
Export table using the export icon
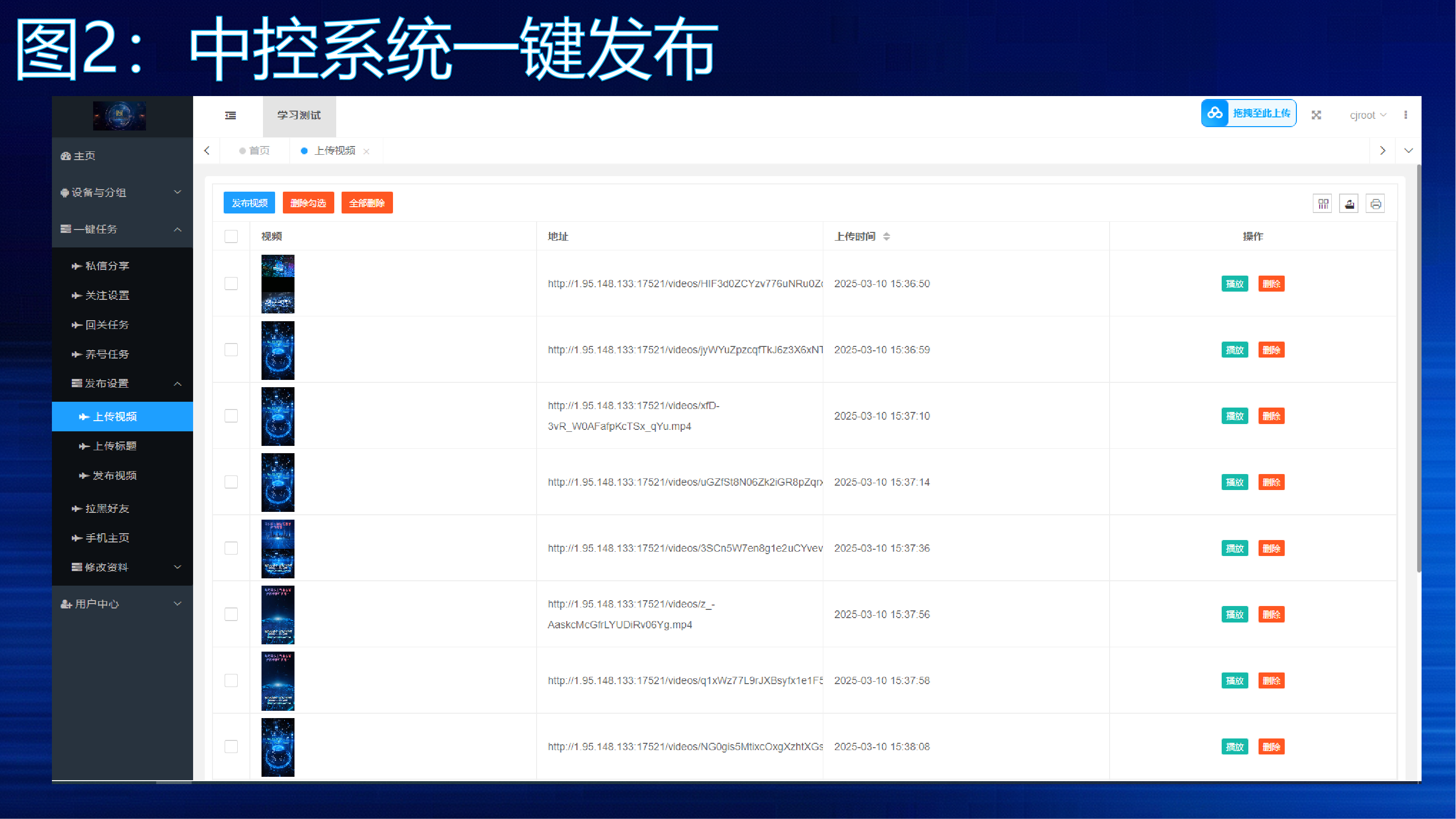pyautogui.click(x=1349, y=203)
